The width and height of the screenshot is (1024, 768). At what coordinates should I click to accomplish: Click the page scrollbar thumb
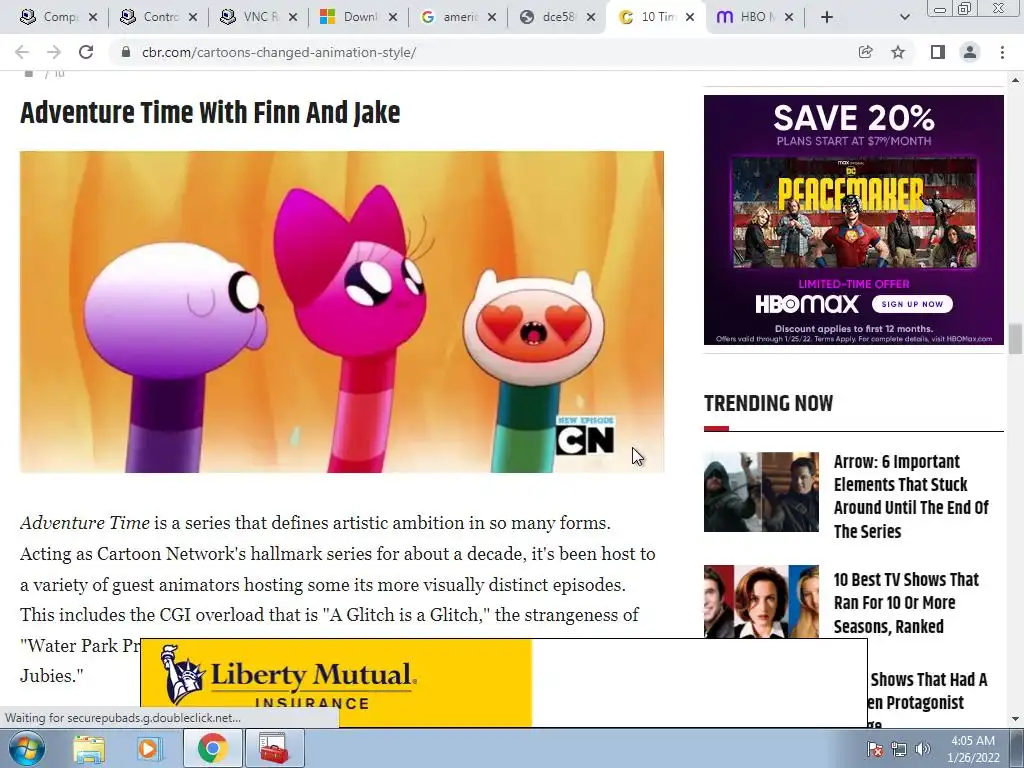(1015, 339)
